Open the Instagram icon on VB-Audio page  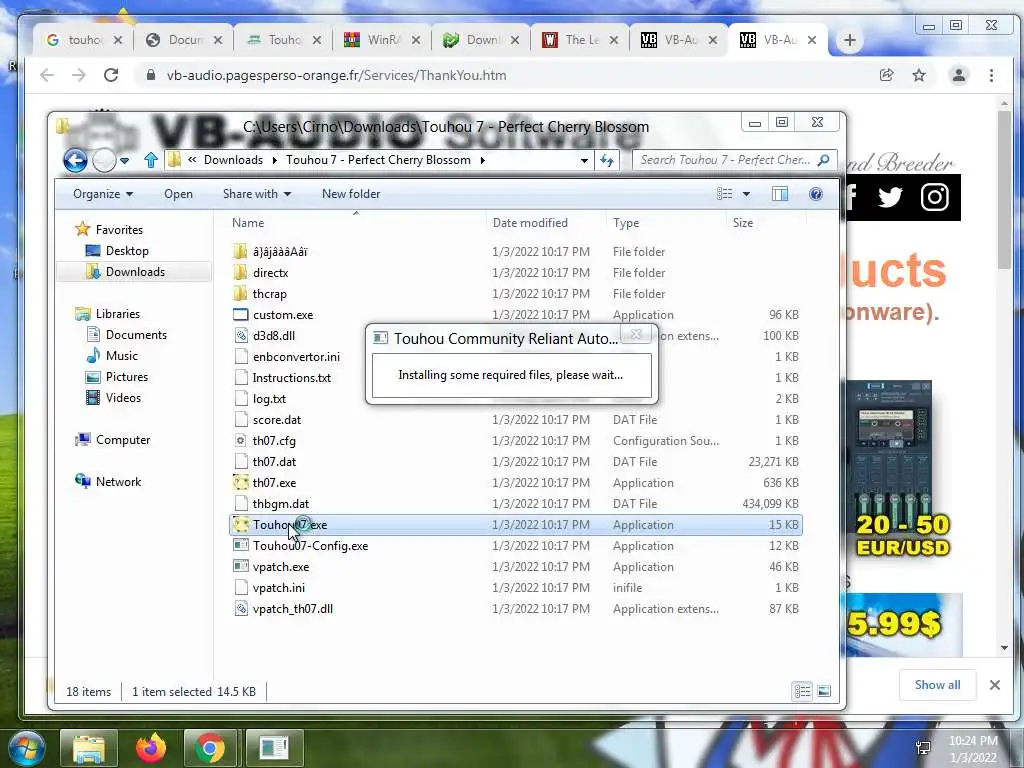(935, 197)
